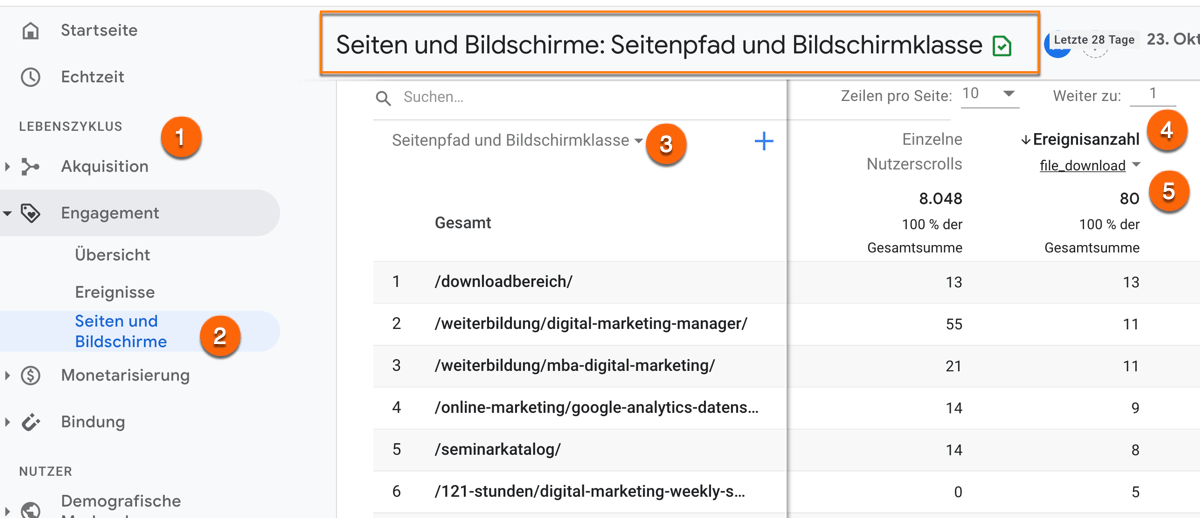1200x518 pixels.
Task: Click scroll value 55 in row 2
Action: 954,324
